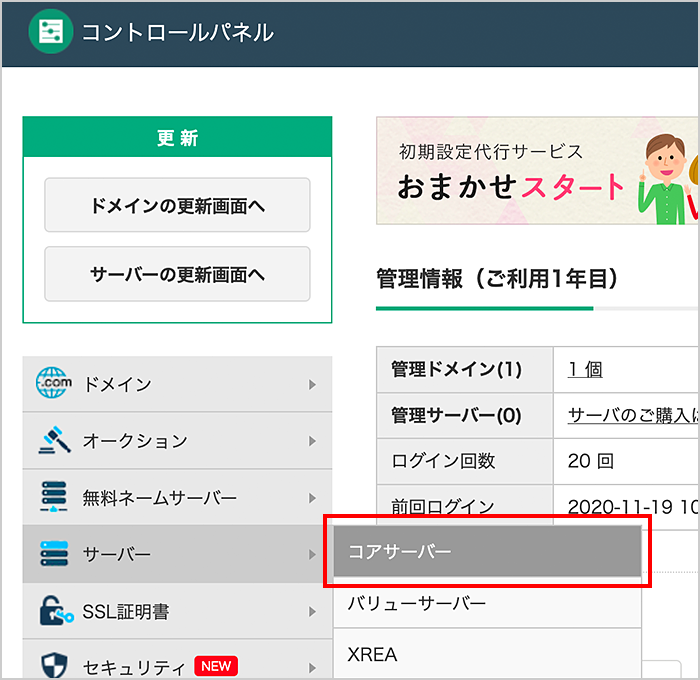Click the ログイン回数 table cell
Image resolution: width=700 pixels, height=680 pixels.
click(465, 461)
